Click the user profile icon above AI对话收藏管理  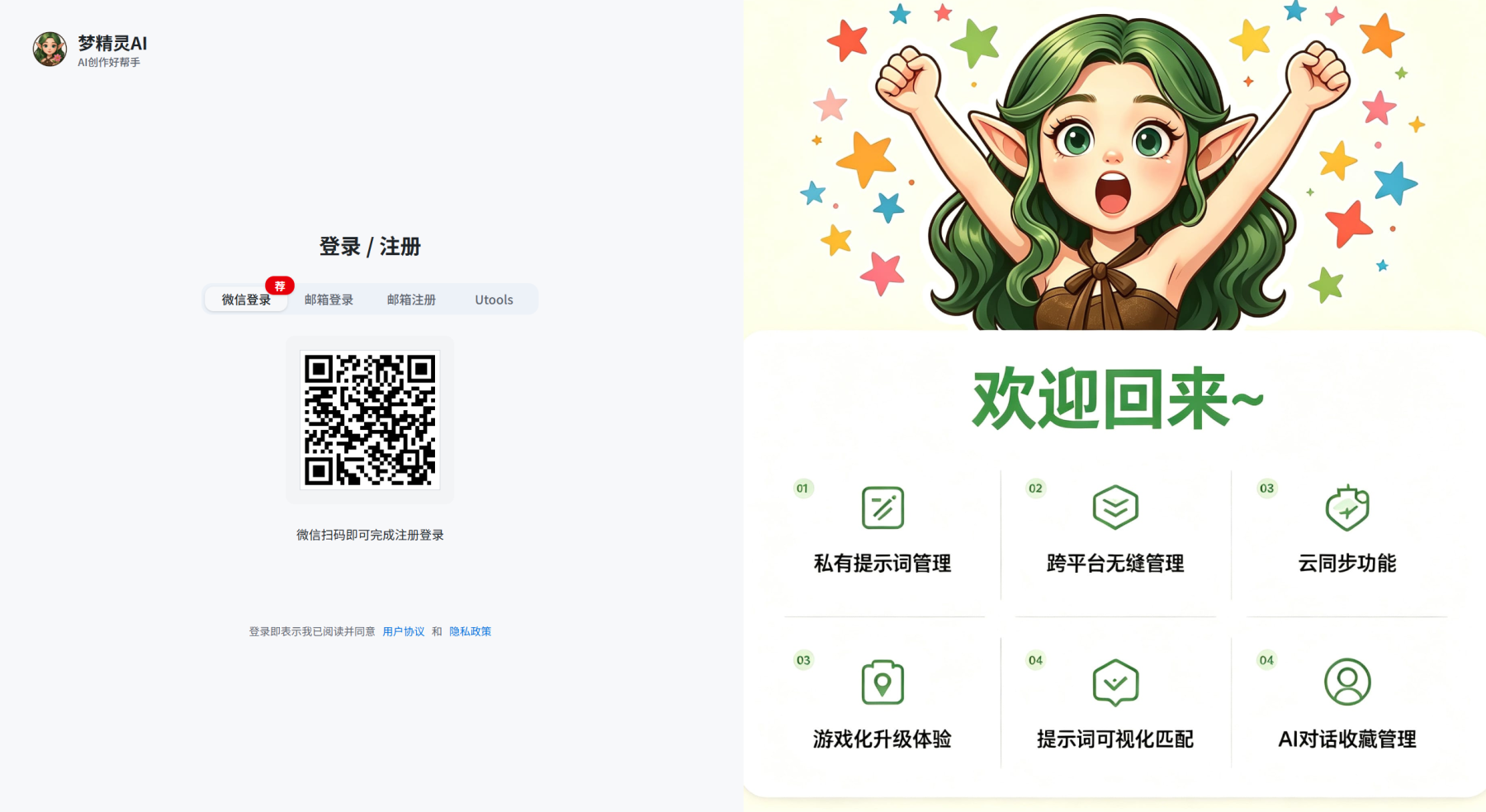(x=1347, y=682)
